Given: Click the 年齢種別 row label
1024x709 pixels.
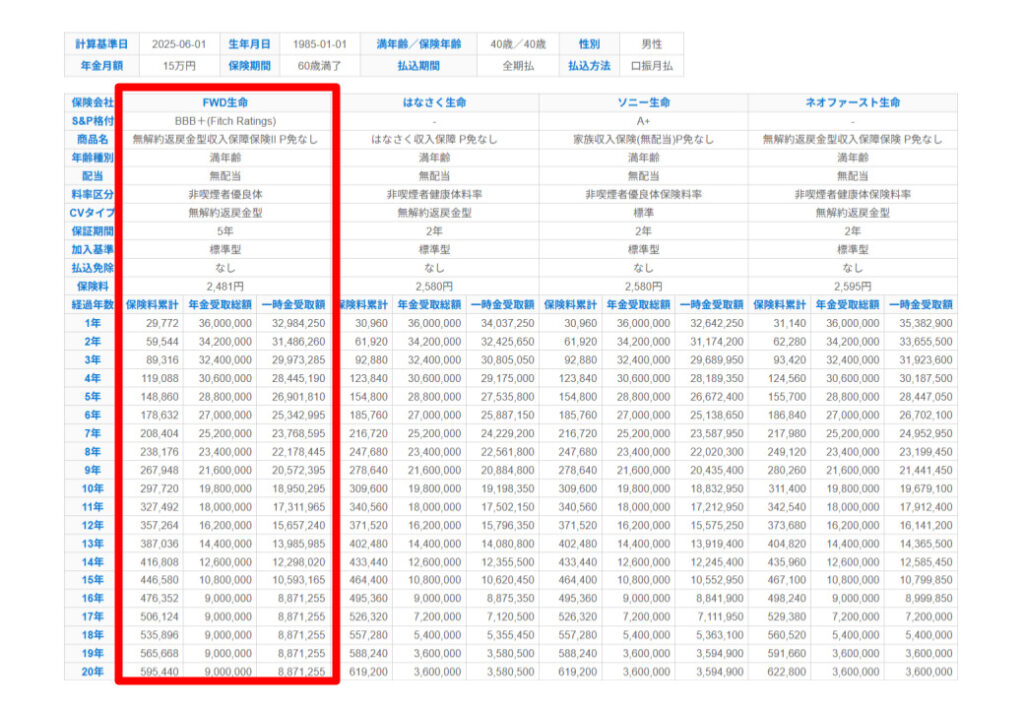Looking at the screenshot, I should pyautogui.click(x=93, y=157).
